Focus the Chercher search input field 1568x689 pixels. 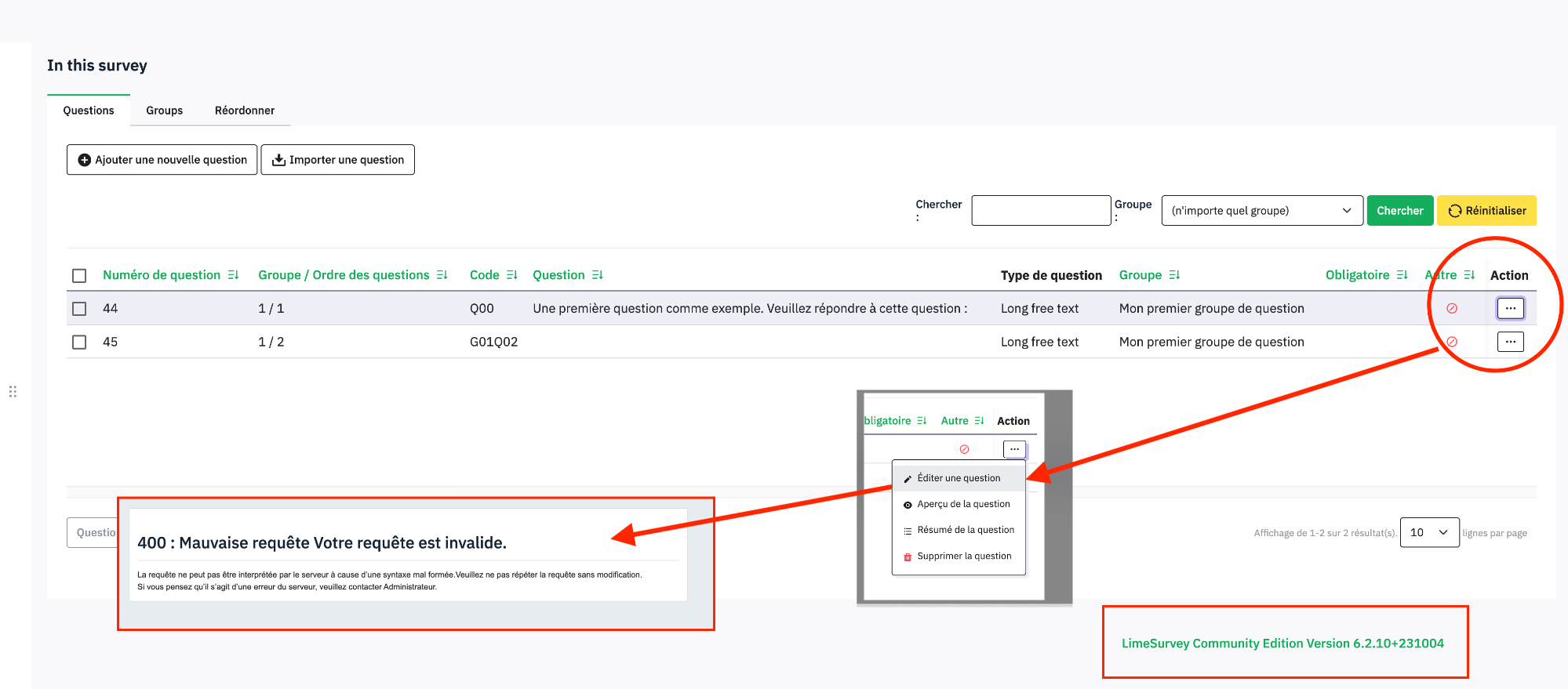(x=1041, y=210)
